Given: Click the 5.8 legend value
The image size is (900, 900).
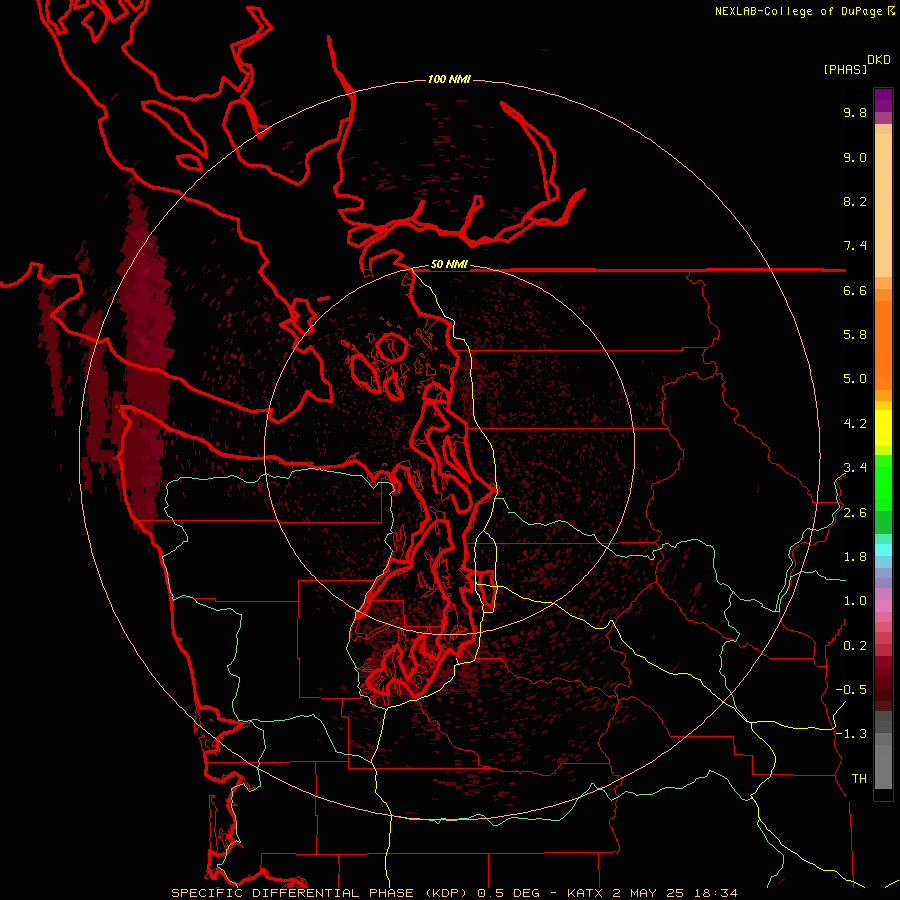Looking at the screenshot, I should 855,335.
